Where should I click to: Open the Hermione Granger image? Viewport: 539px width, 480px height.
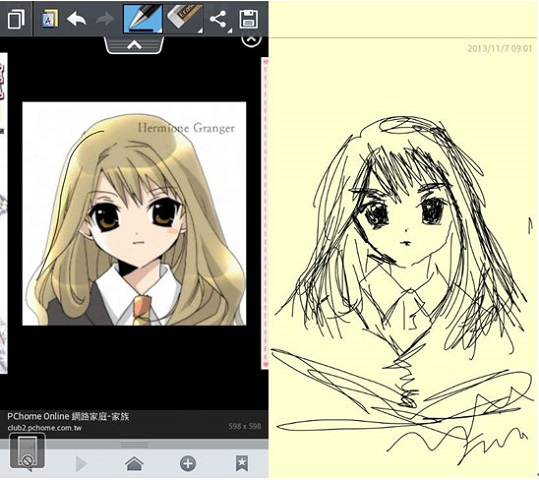point(134,214)
